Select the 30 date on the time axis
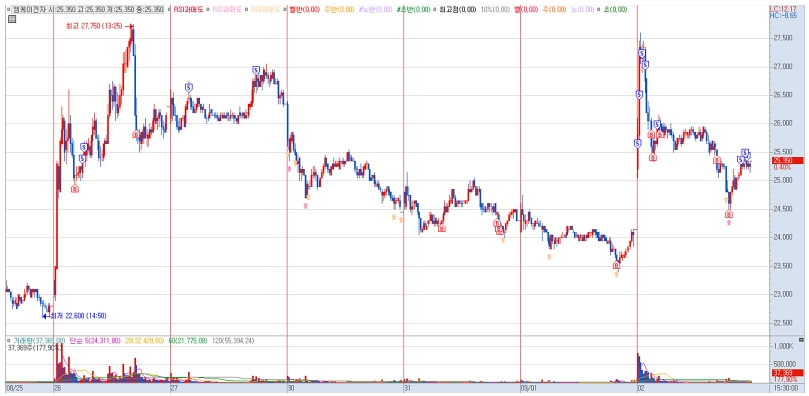 tap(291, 387)
